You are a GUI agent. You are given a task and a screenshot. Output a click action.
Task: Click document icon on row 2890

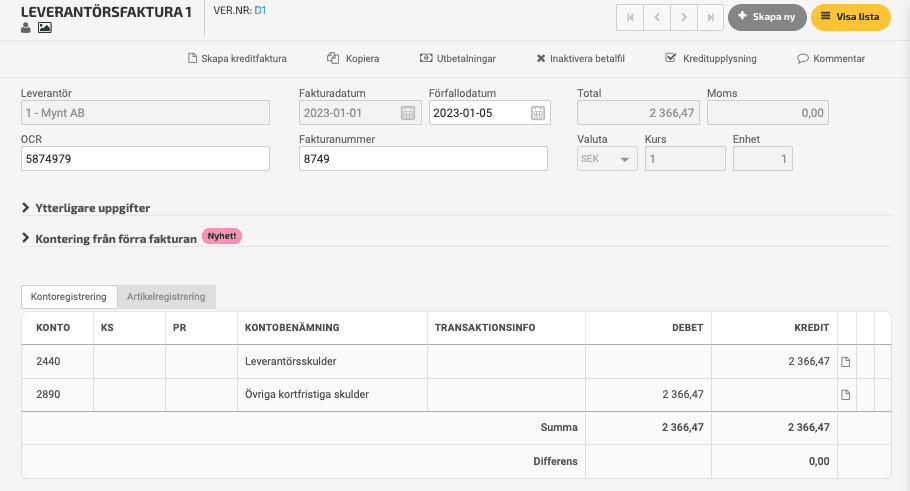click(x=846, y=395)
